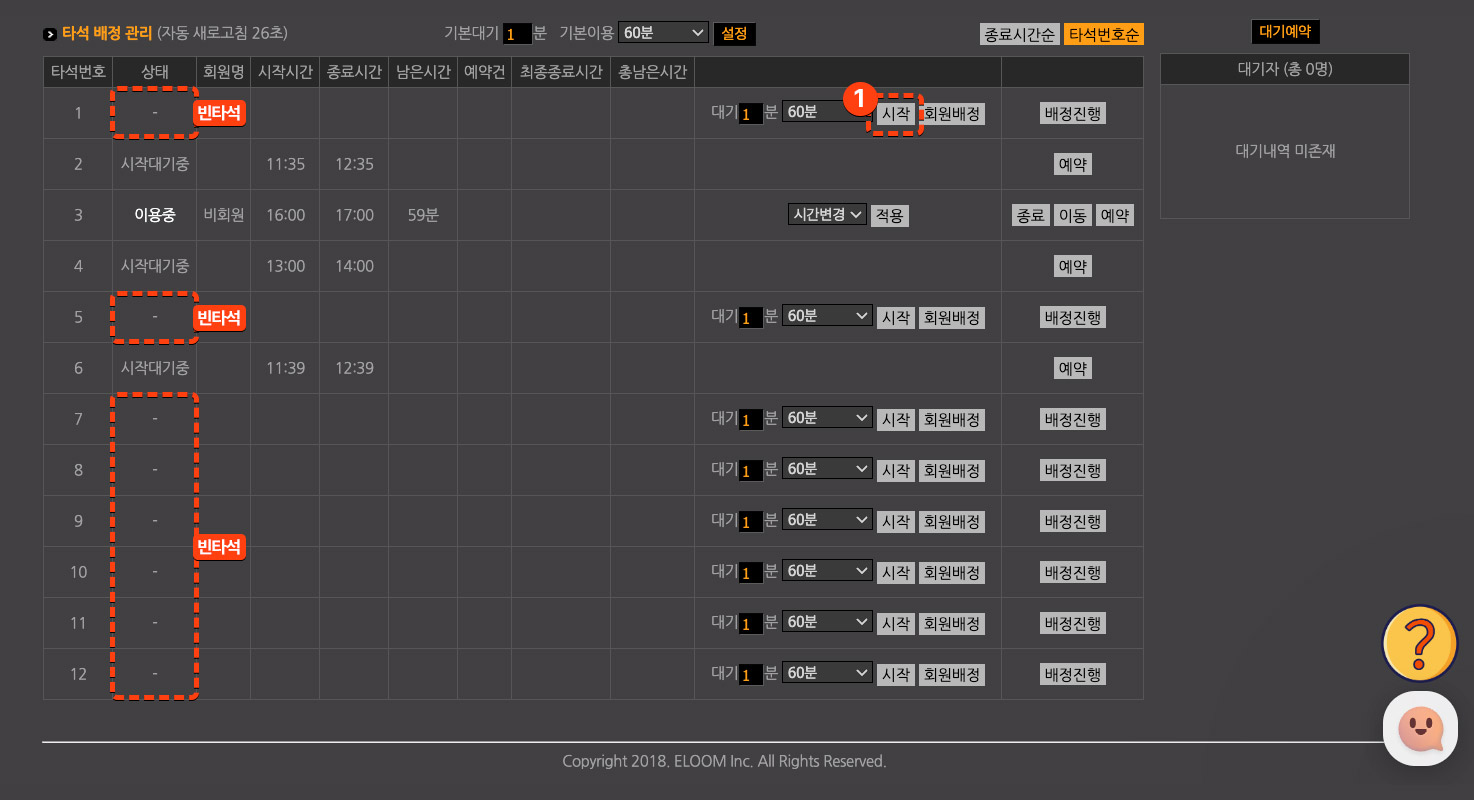Click the arrow icon beside 타석 배정 관리

(x=50, y=34)
